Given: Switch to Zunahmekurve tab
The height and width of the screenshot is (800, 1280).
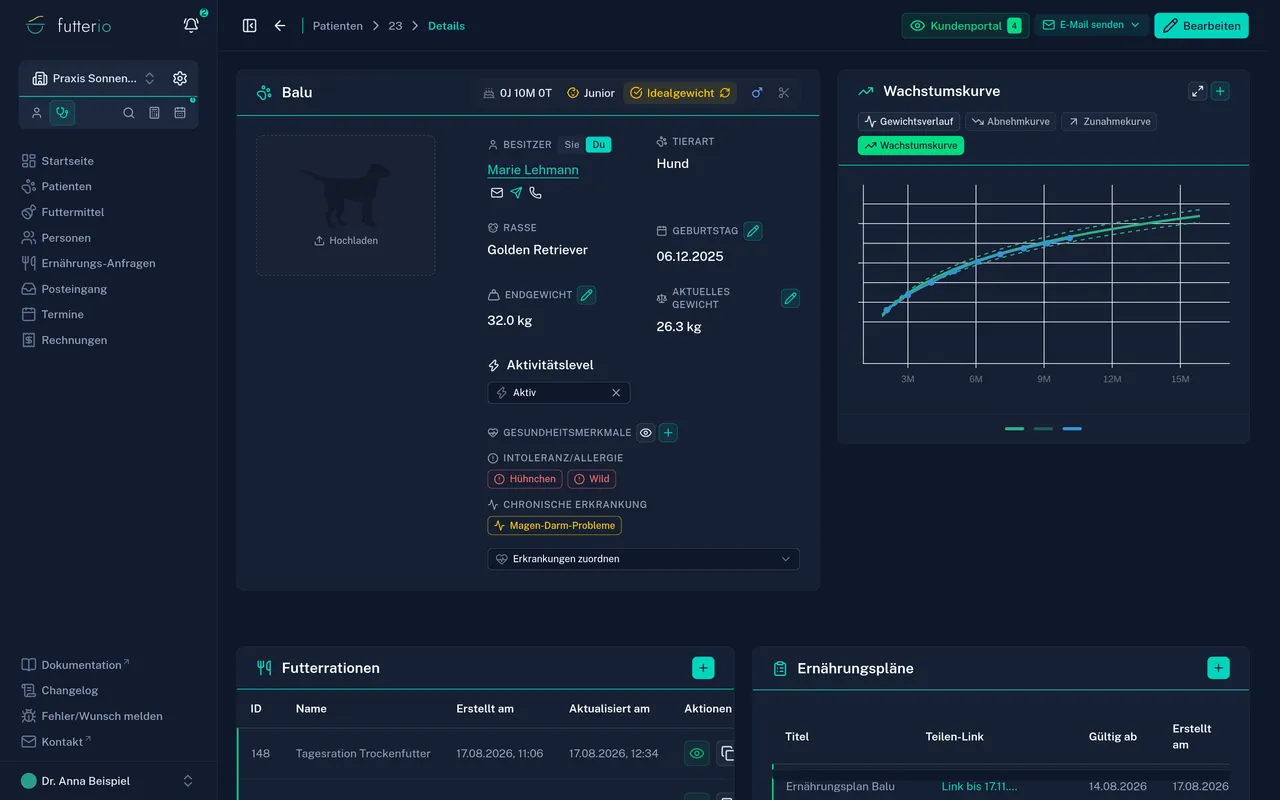Looking at the screenshot, I should [1109, 122].
